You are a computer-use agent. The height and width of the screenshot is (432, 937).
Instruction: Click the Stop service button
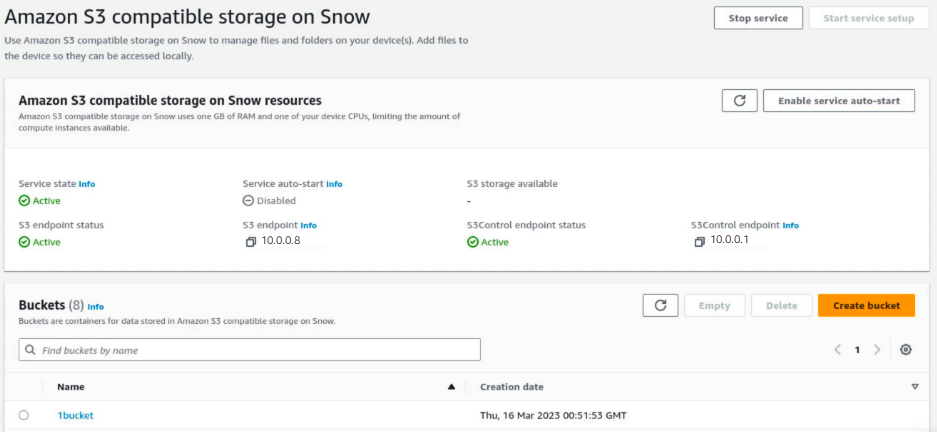(x=757, y=18)
